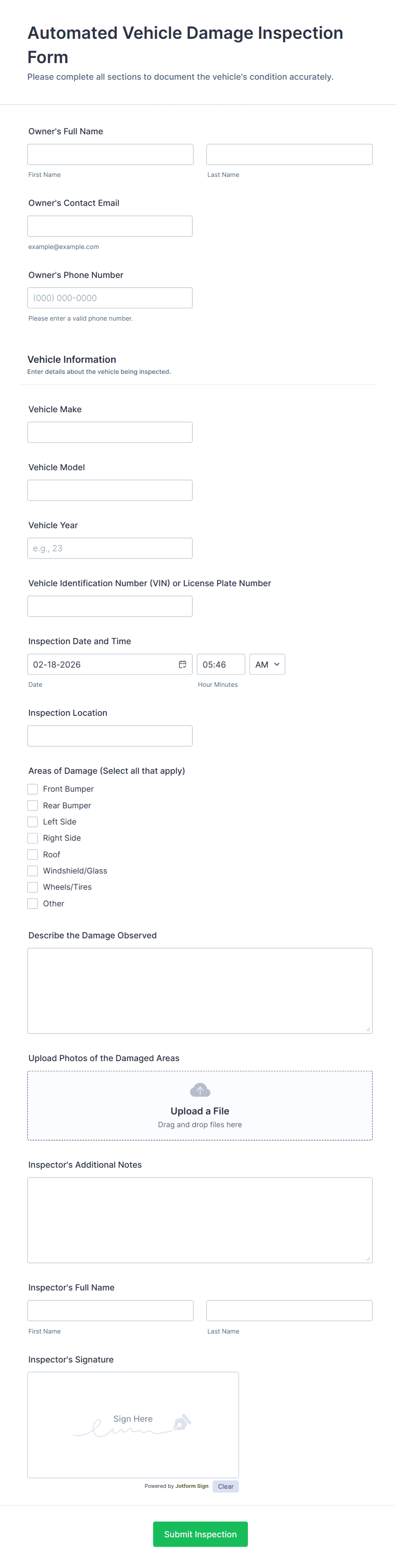This screenshot has width=396, height=1568.
Task: Clear the signature with Clear button
Action: point(226,1486)
